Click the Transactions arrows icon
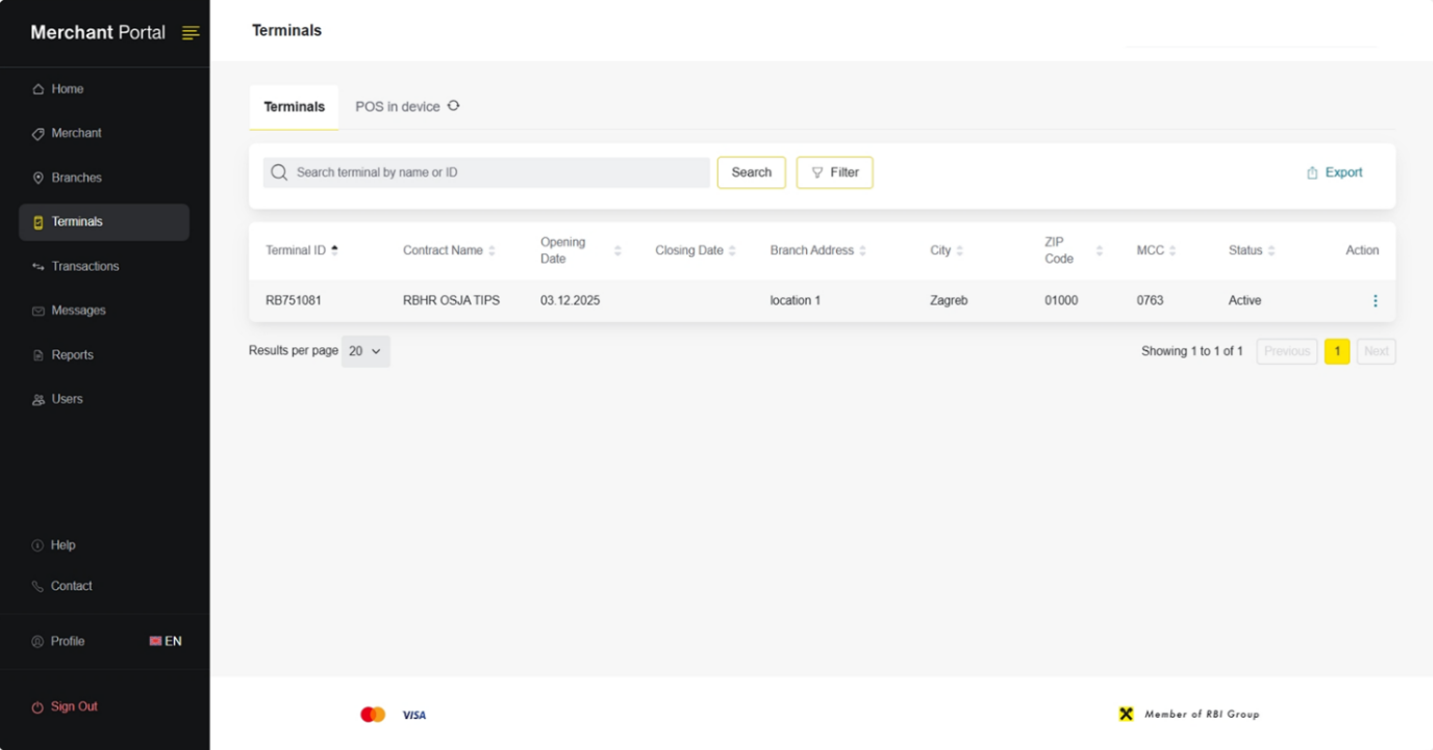 click(x=38, y=266)
